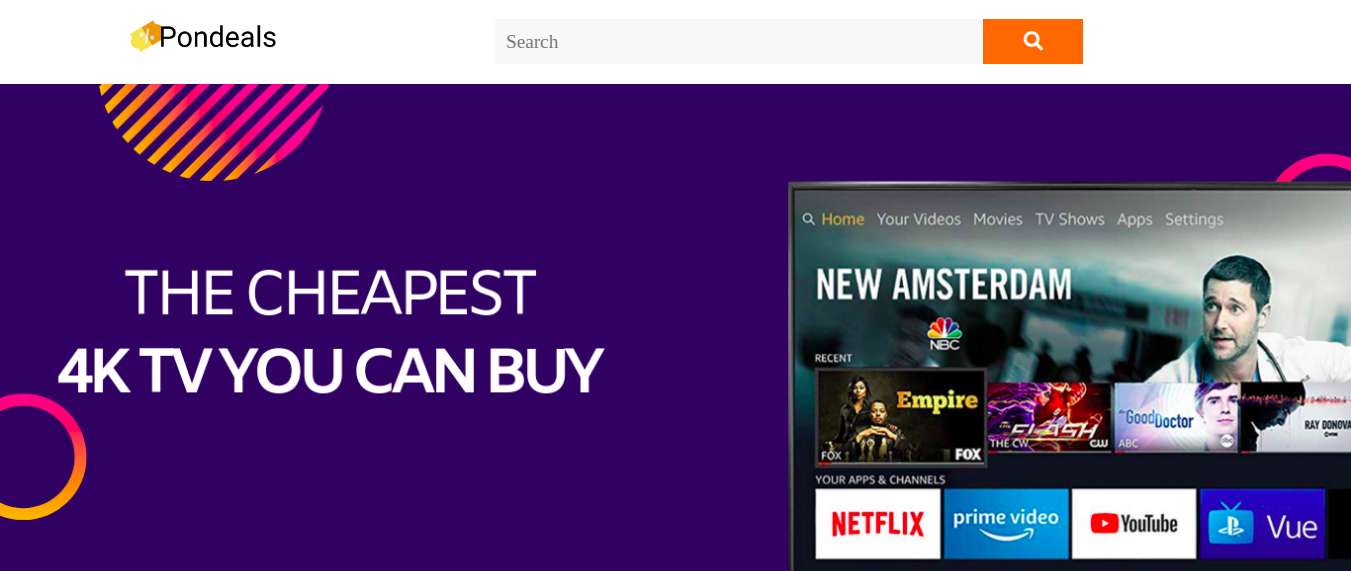This screenshot has height=571, width=1351.
Task: Click the search magnifier on the TV screen
Action: pyautogui.click(x=808, y=219)
